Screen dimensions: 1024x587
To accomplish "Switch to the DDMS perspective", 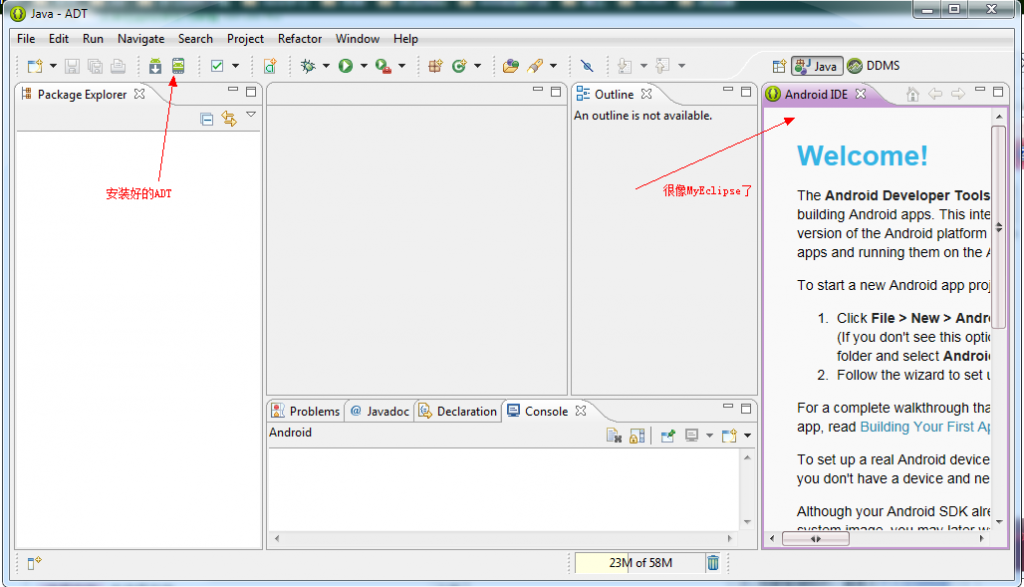I will [x=873, y=66].
